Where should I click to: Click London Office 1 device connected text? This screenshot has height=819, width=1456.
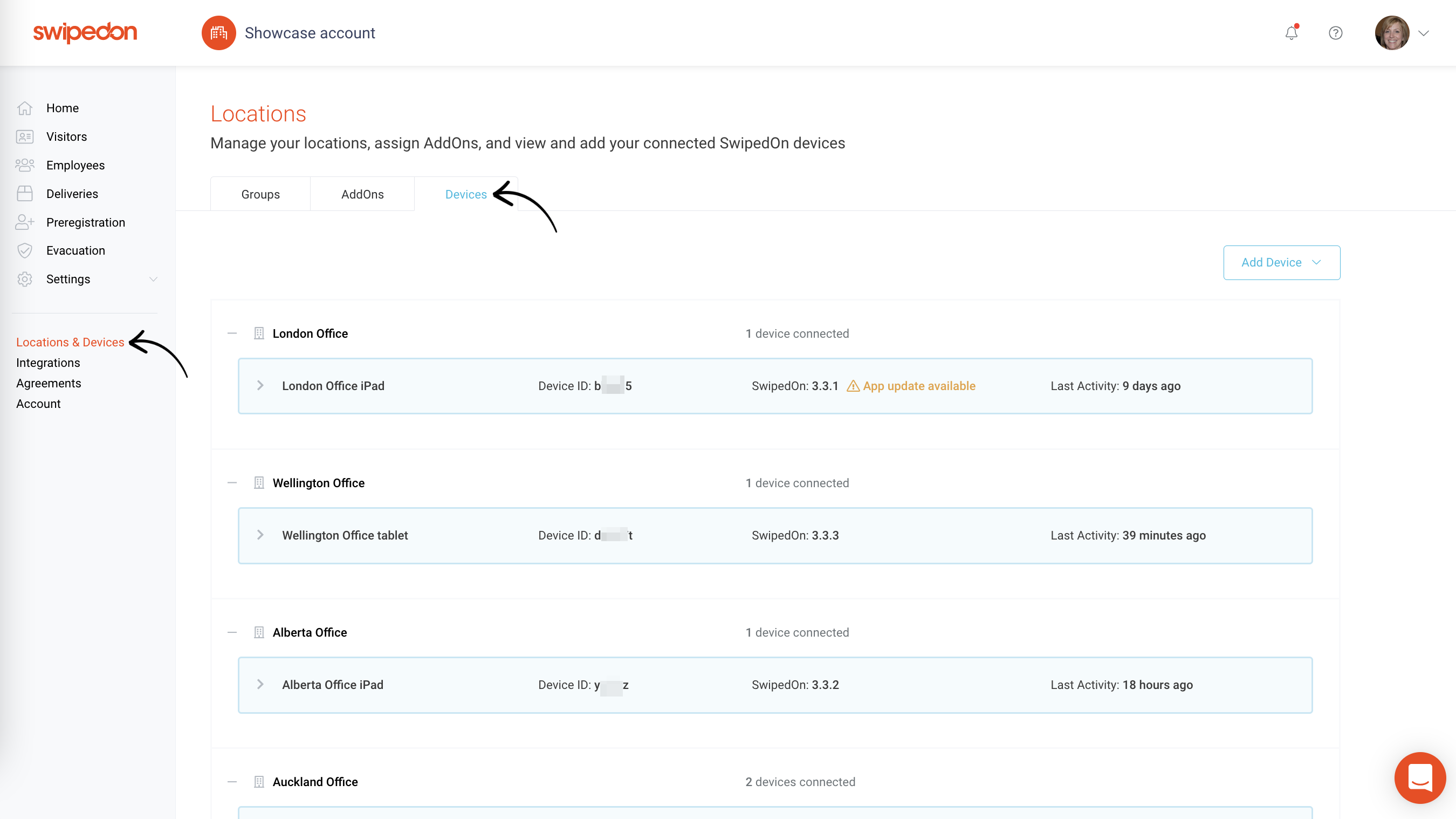(798, 334)
